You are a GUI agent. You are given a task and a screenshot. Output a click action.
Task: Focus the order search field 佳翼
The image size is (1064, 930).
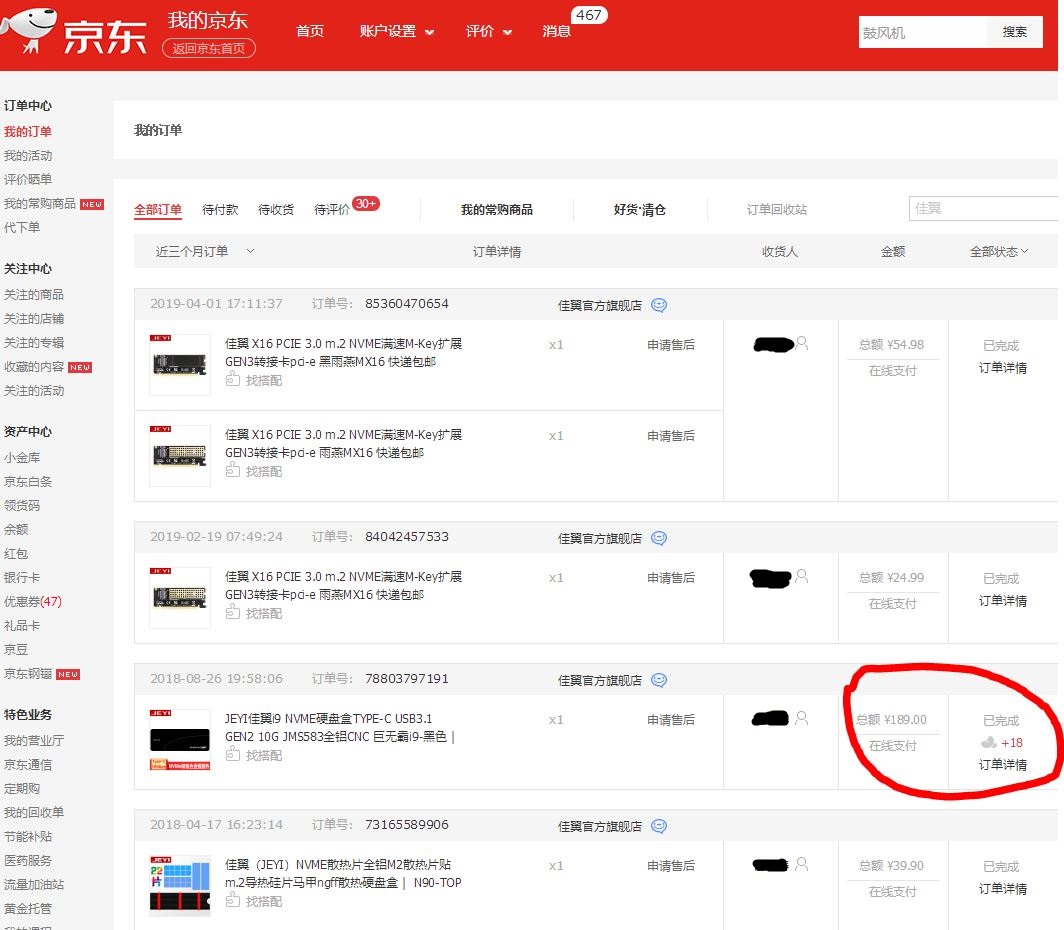click(x=983, y=208)
